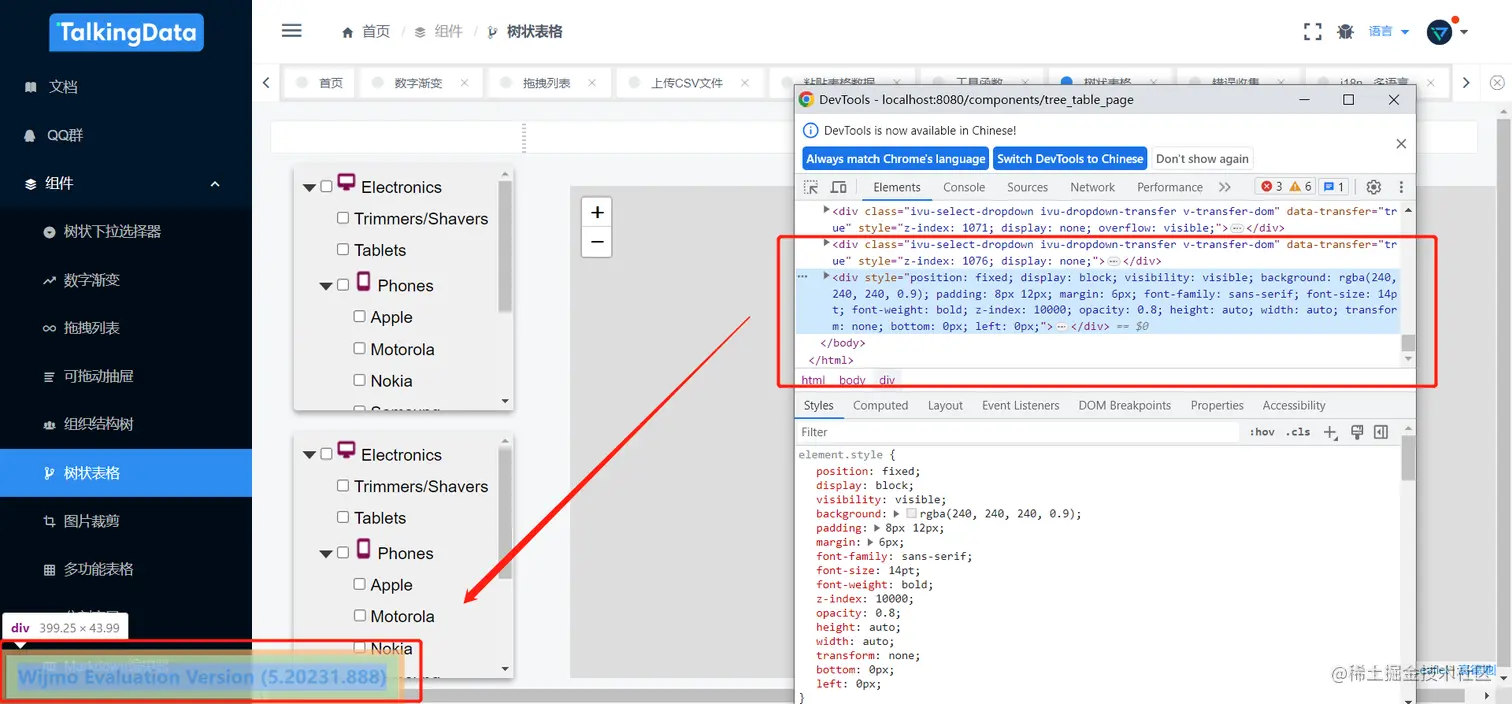Check Apple checkbox in first tree
This screenshot has height=704, width=1512.
coord(359,316)
